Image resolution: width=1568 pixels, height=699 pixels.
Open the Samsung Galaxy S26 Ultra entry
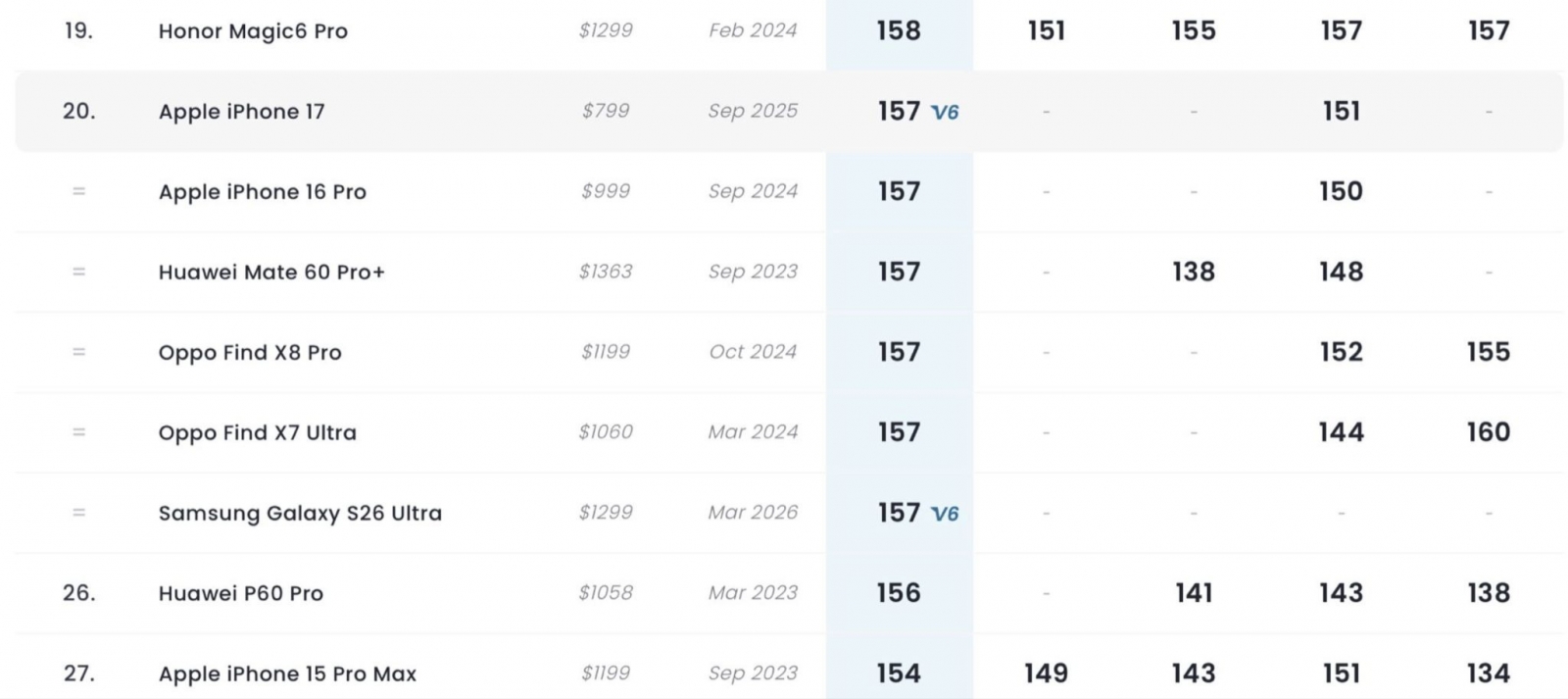(x=300, y=514)
